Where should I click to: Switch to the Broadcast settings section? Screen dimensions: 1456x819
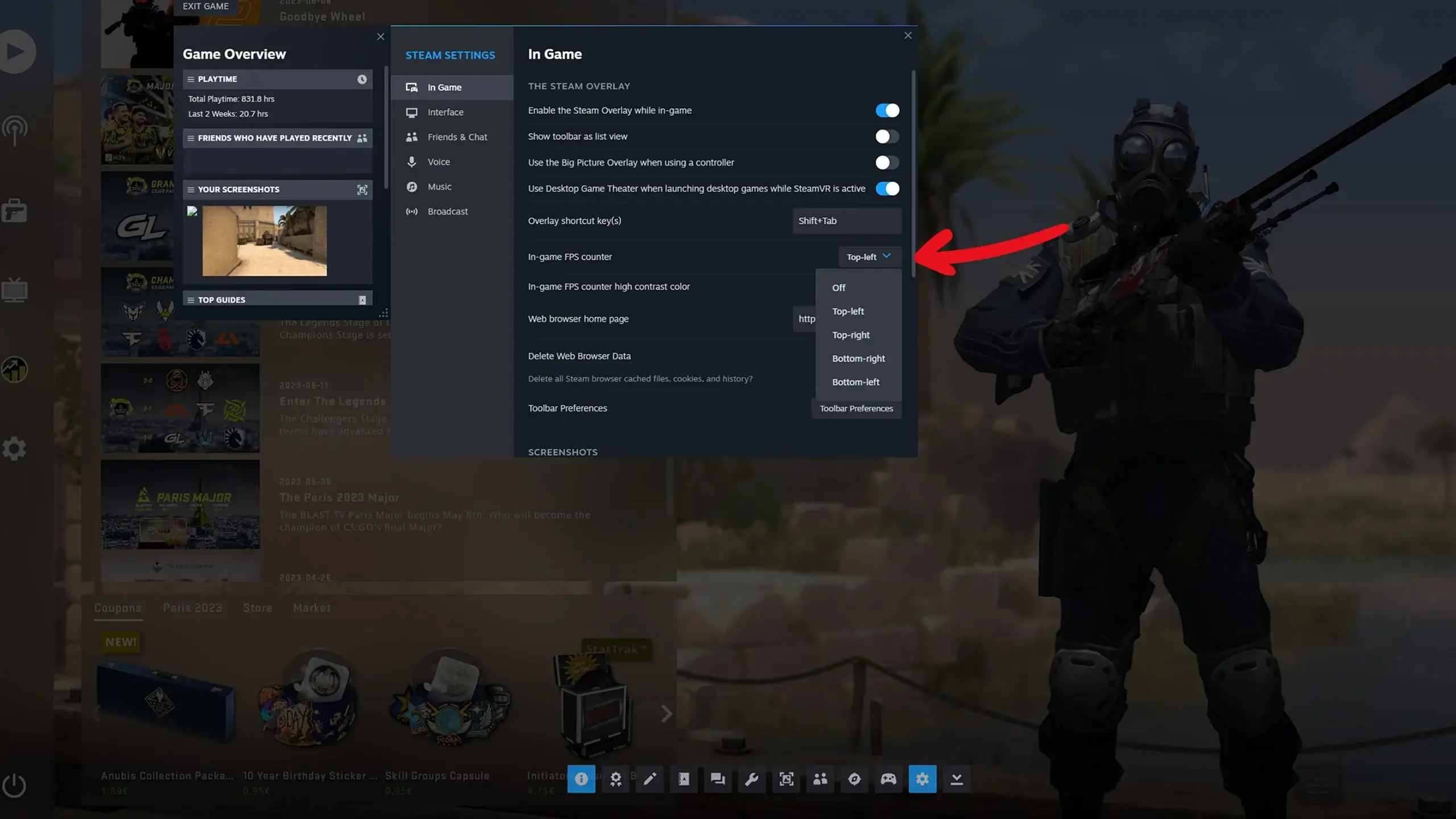[448, 212]
